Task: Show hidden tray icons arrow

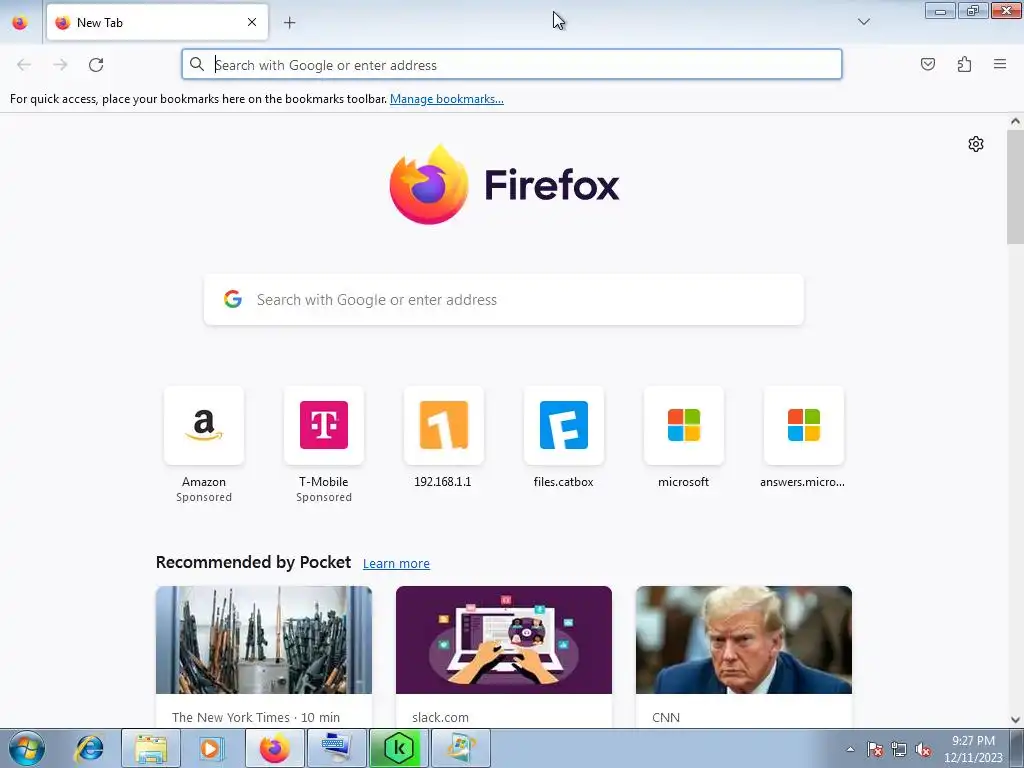Action: (x=850, y=749)
